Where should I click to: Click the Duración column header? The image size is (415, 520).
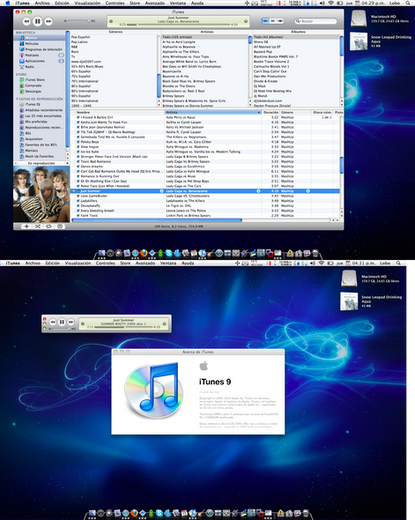(271, 113)
